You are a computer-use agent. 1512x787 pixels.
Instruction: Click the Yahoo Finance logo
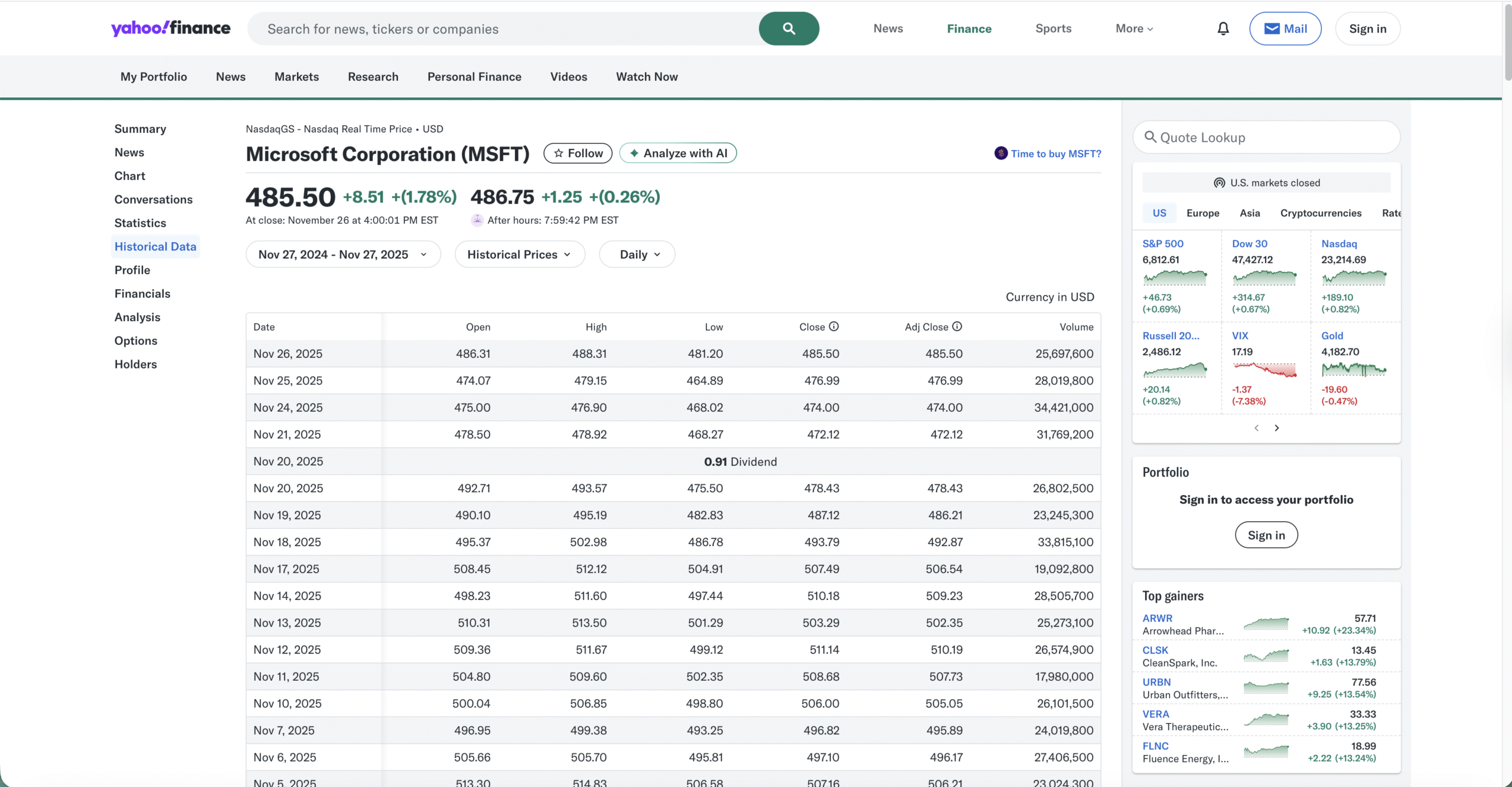pyautogui.click(x=171, y=28)
